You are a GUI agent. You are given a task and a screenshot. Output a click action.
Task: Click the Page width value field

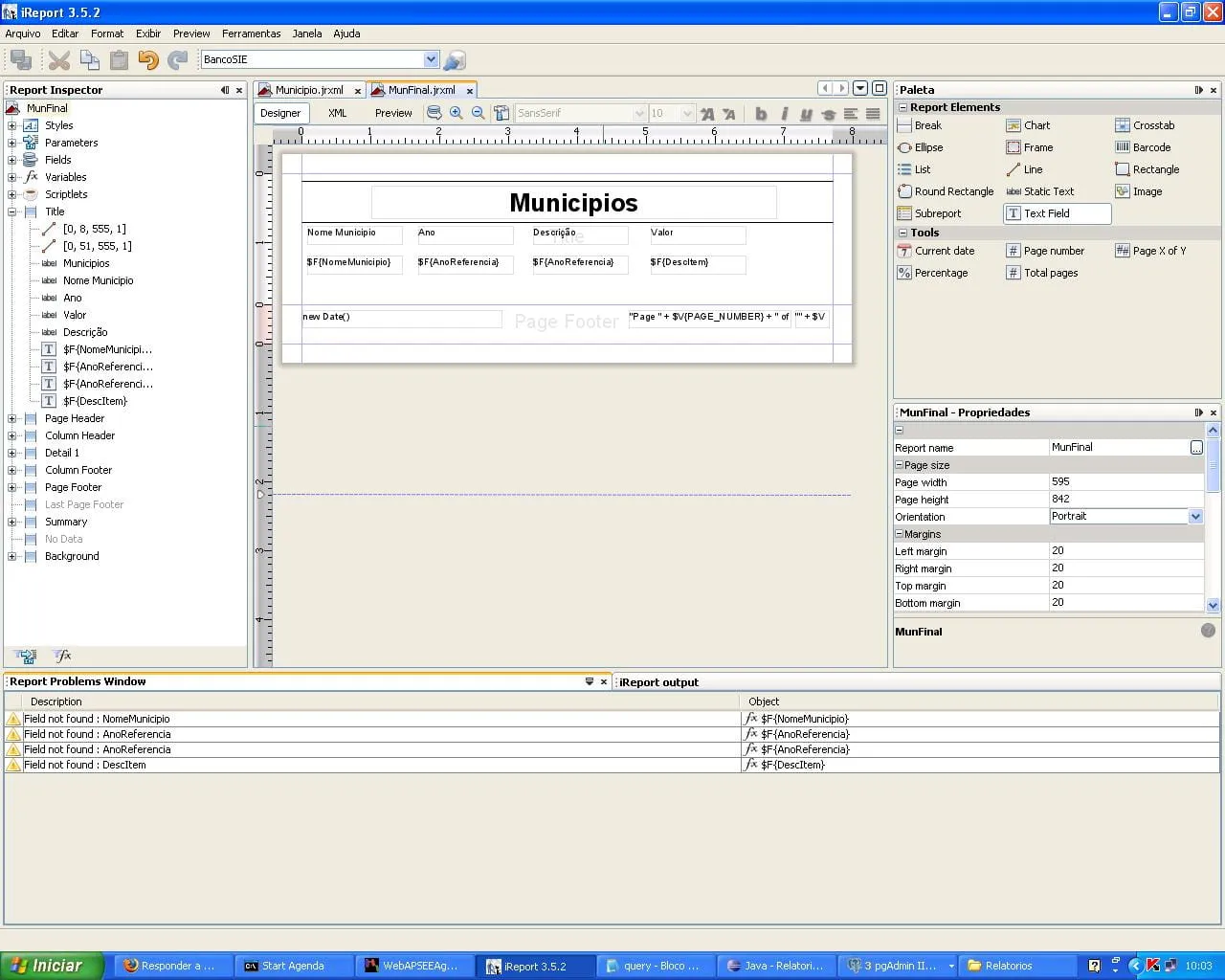click(x=1125, y=482)
